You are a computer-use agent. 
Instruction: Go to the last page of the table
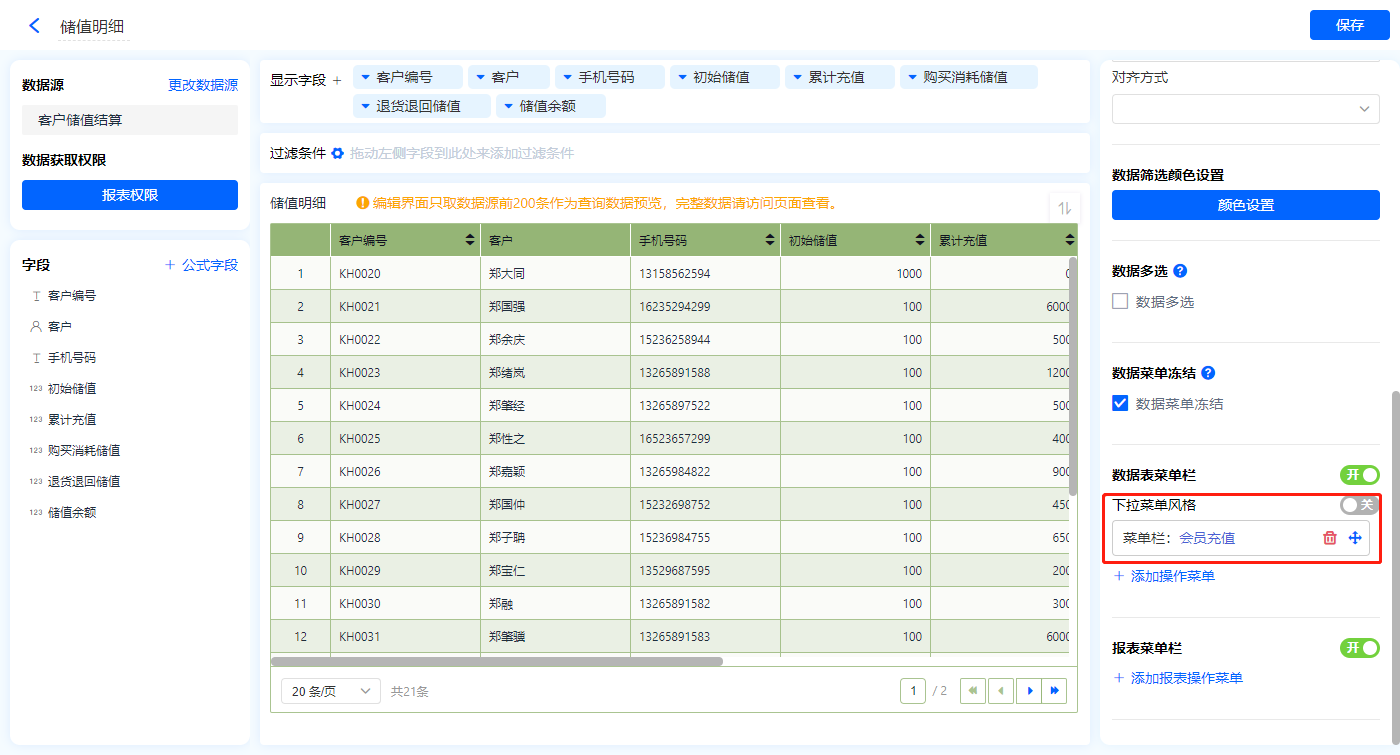pyautogui.click(x=1054, y=691)
